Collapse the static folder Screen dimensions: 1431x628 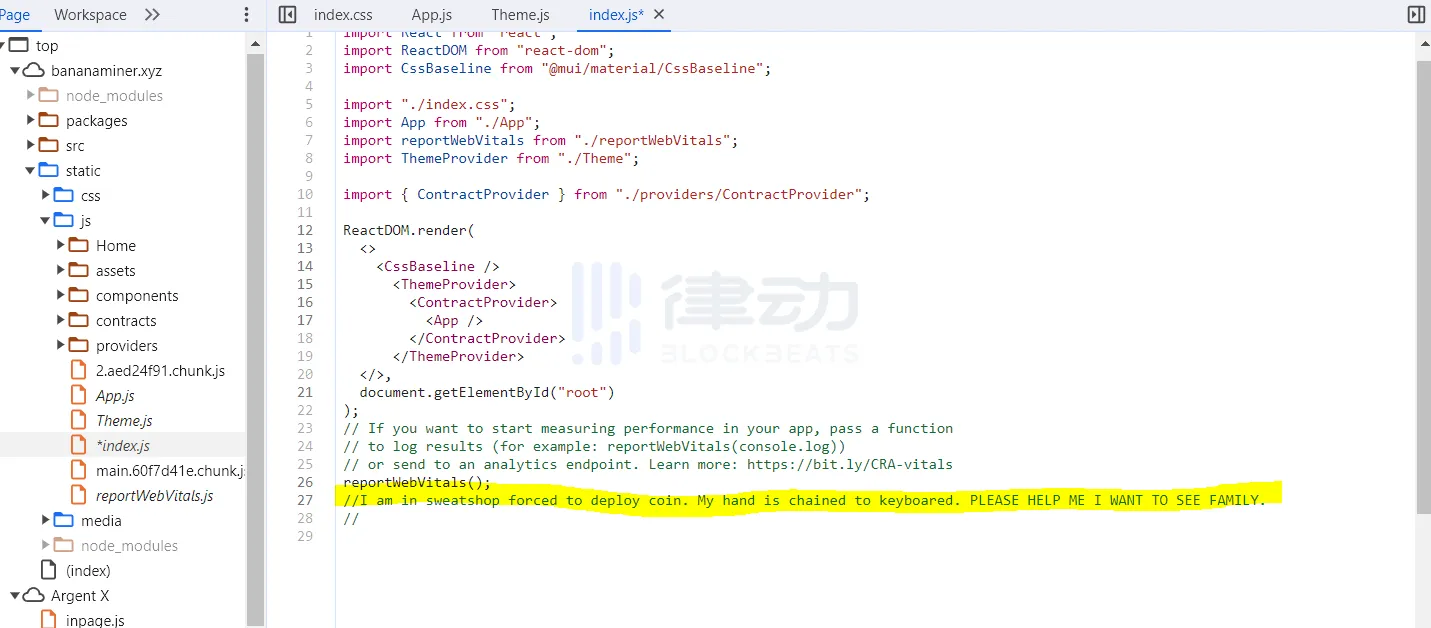click(31, 170)
